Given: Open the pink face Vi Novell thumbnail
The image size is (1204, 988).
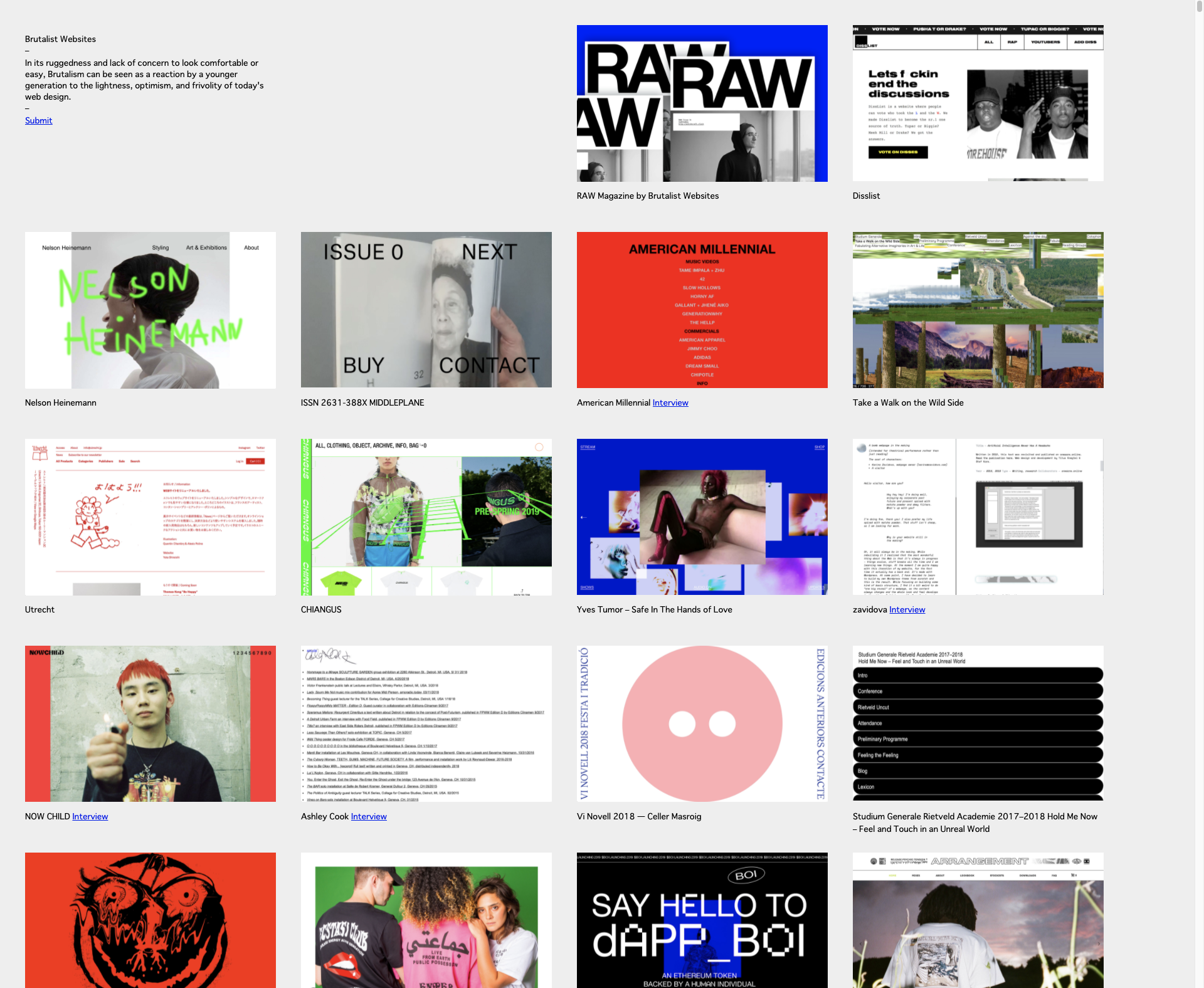Looking at the screenshot, I should point(702,724).
